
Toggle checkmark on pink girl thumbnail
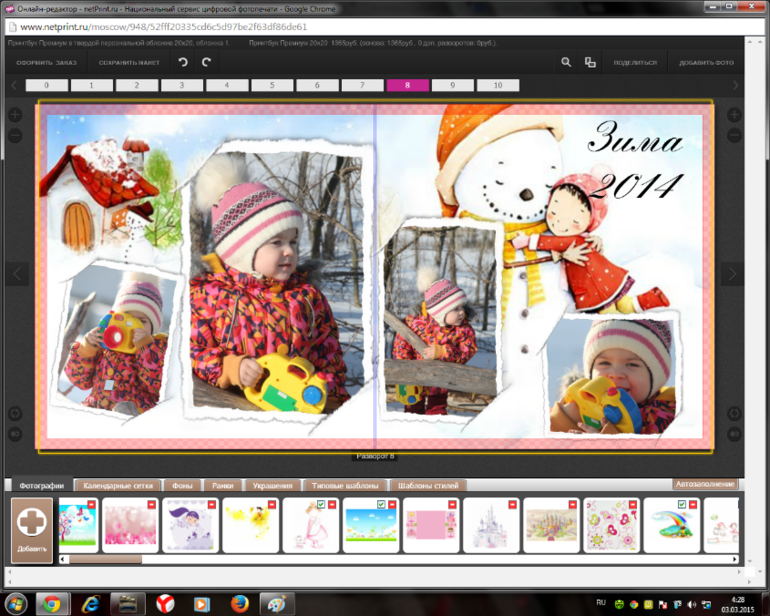click(320, 505)
